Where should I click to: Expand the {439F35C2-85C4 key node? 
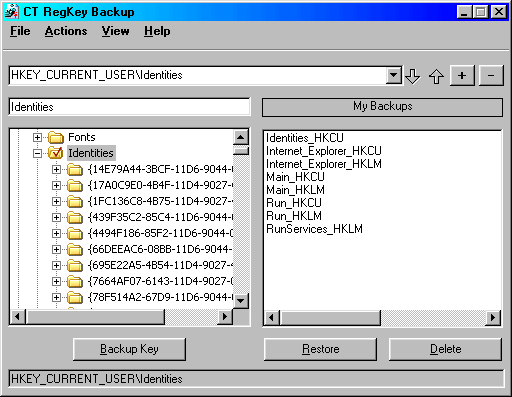(x=56, y=217)
